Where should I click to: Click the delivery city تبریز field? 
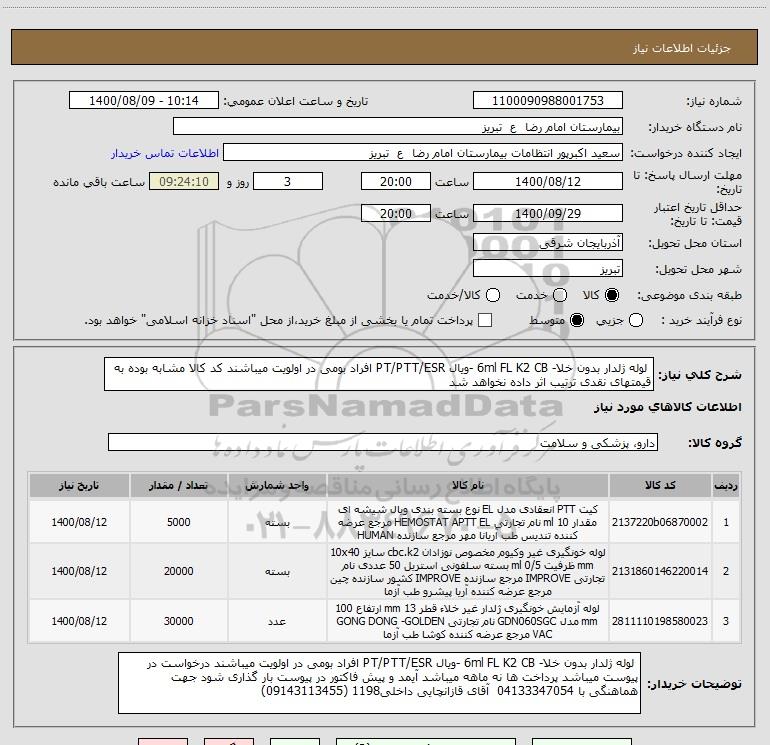(x=548, y=269)
